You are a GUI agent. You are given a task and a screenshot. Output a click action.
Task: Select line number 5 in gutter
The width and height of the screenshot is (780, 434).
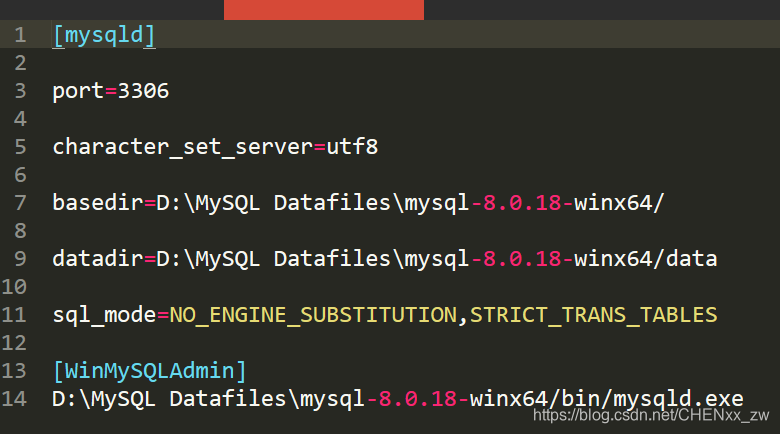(20, 147)
